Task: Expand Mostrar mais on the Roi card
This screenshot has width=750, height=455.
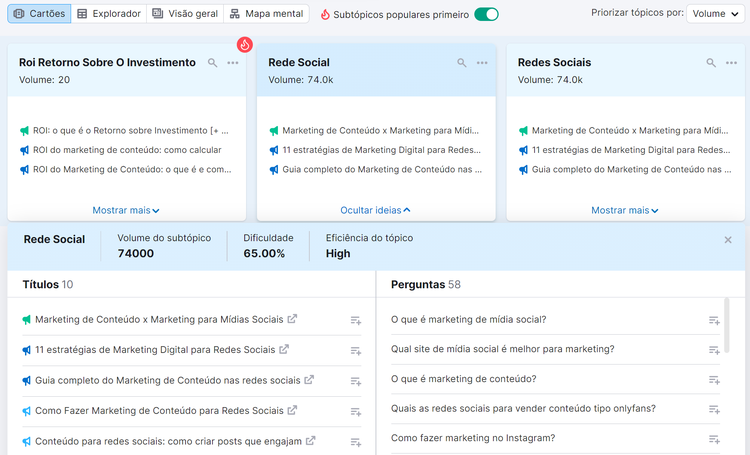Action: pyautogui.click(x=126, y=210)
